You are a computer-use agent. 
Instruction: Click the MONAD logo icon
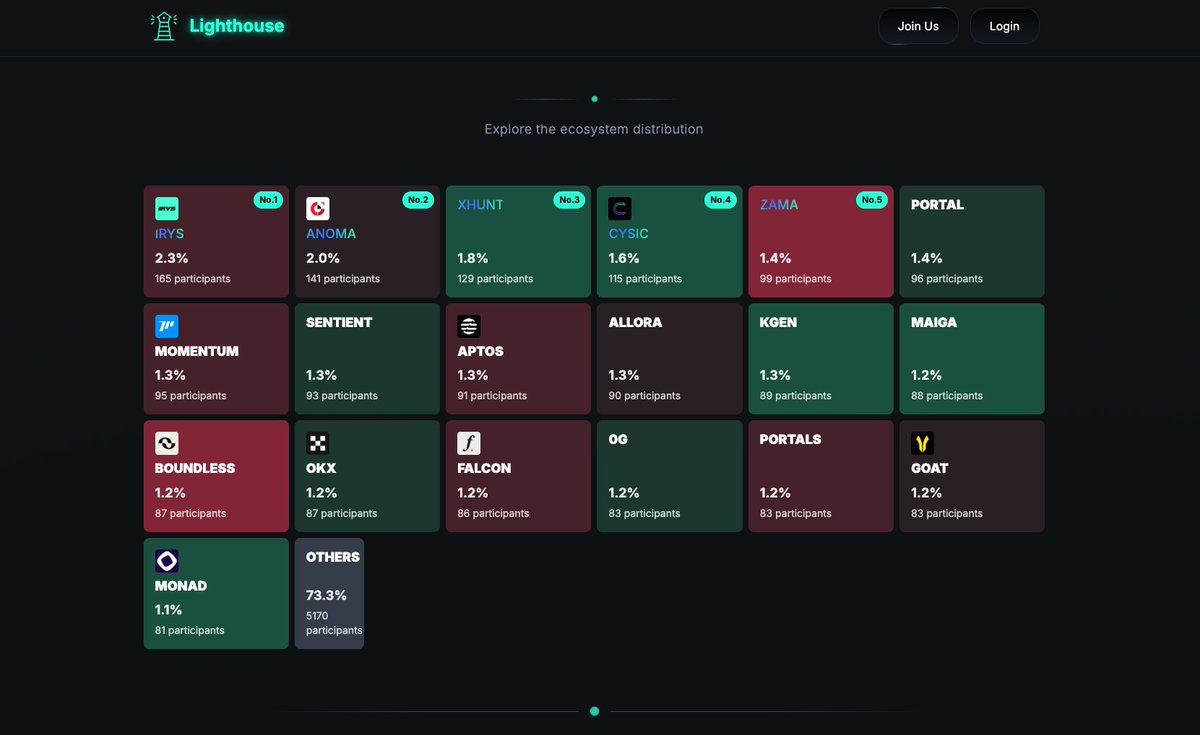(x=166, y=561)
